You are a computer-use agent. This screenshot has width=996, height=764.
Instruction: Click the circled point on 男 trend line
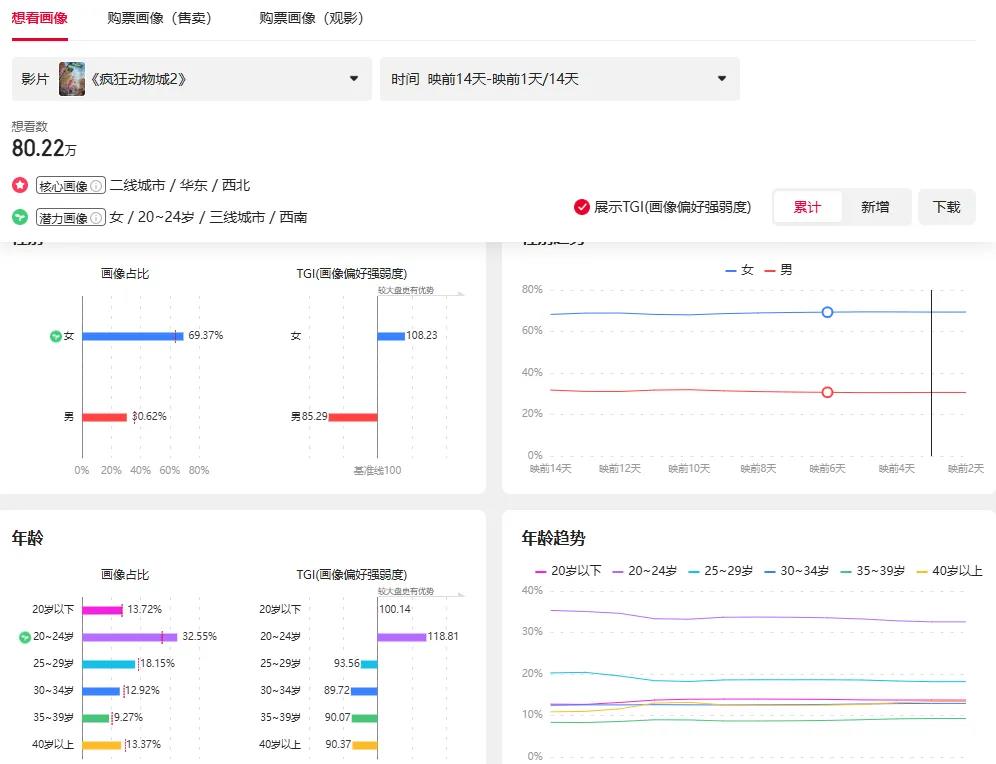(x=827, y=392)
